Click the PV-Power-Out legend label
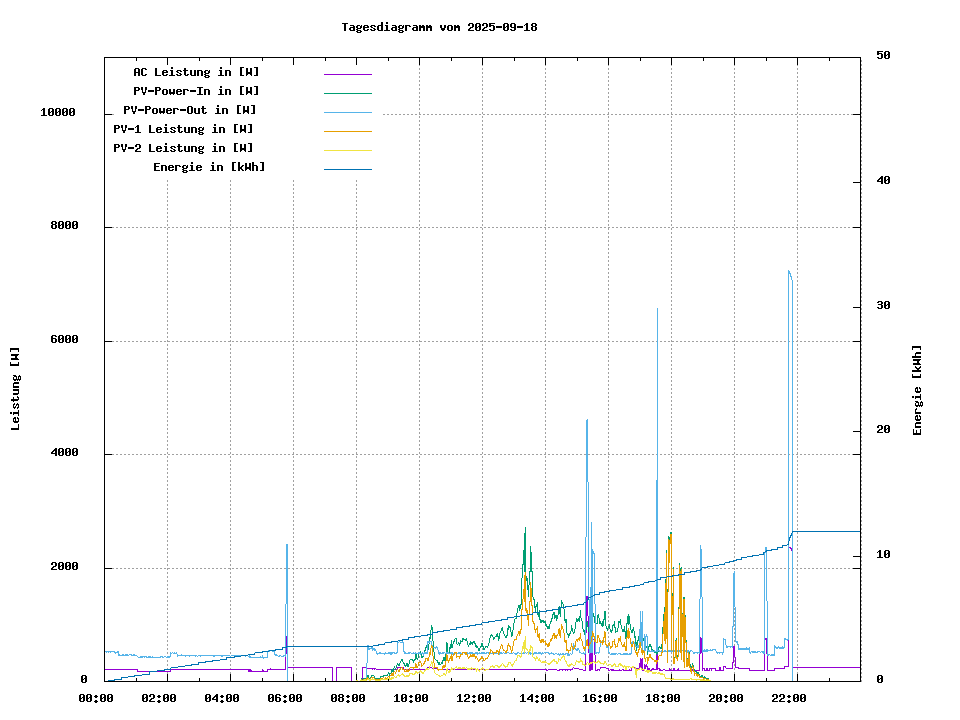 (189, 110)
